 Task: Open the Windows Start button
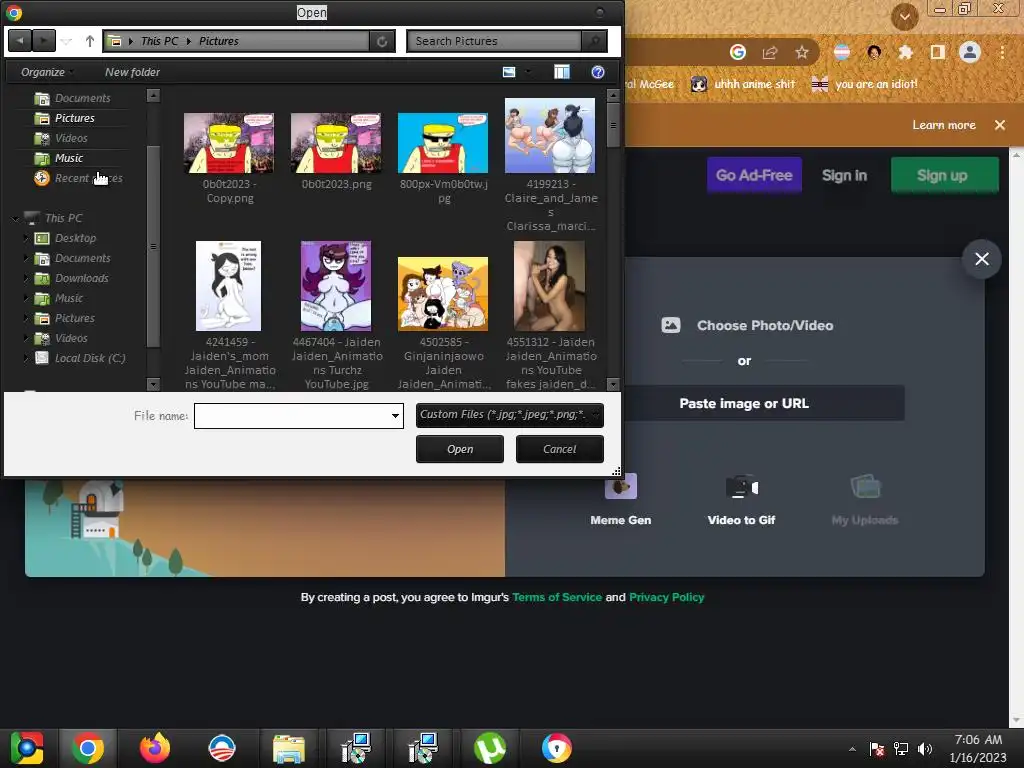[x=26, y=748]
